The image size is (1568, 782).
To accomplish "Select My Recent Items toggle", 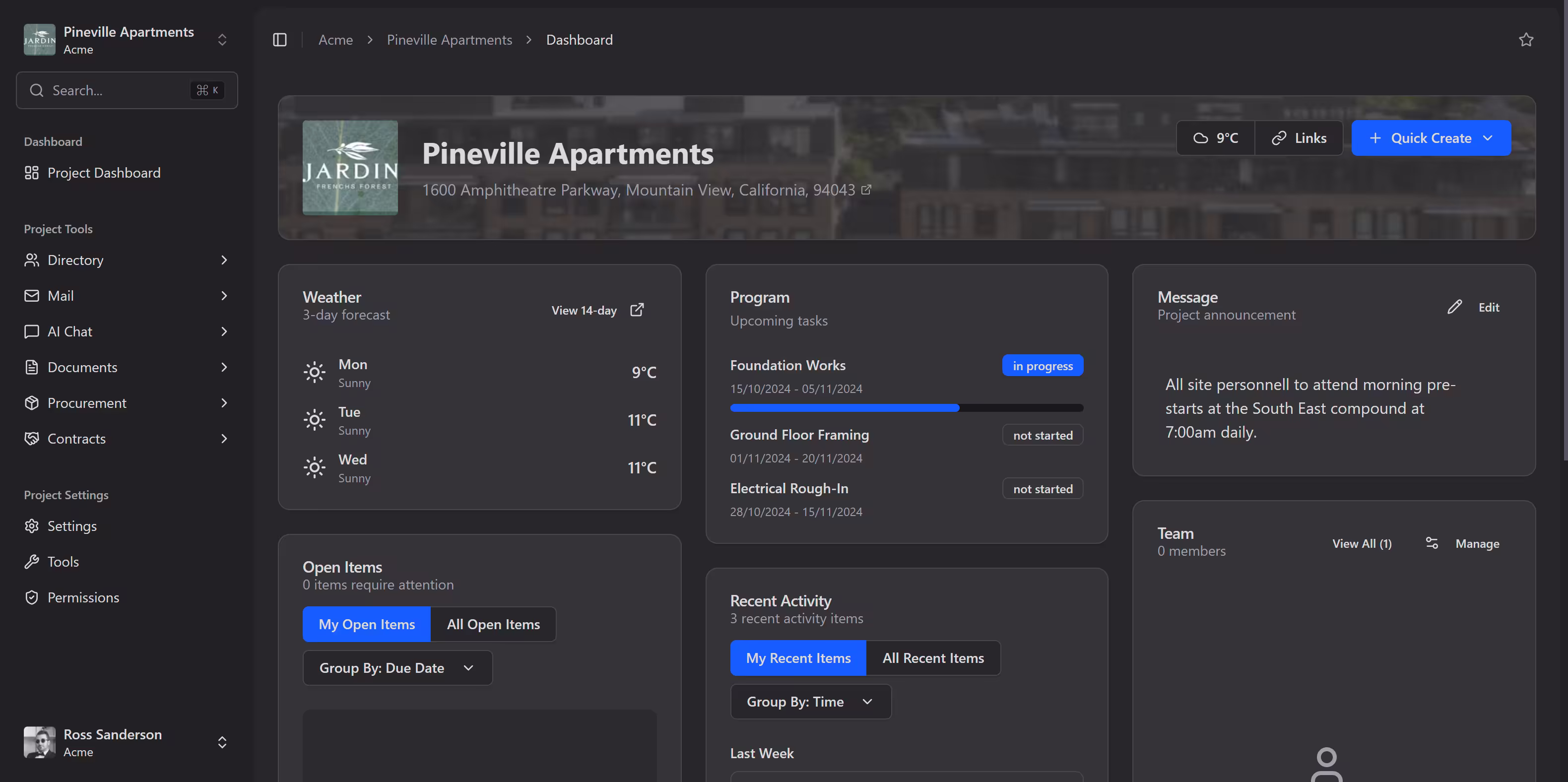I will [797, 658].
